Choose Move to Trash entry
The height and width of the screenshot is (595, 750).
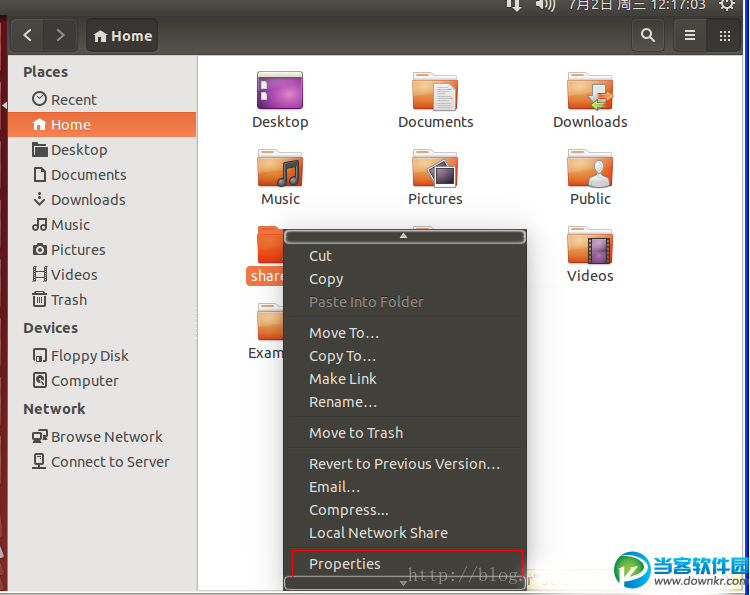click(405, 433)
